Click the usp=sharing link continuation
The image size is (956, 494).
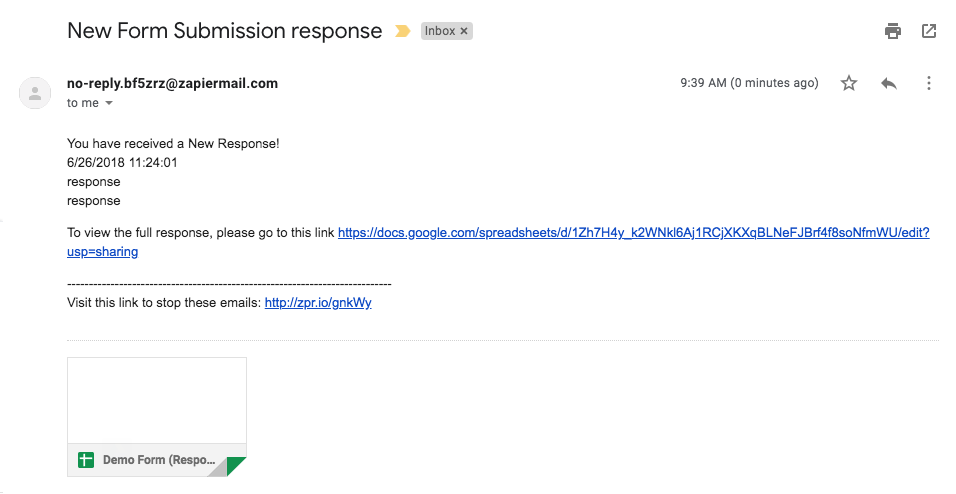tap(102, 251)
